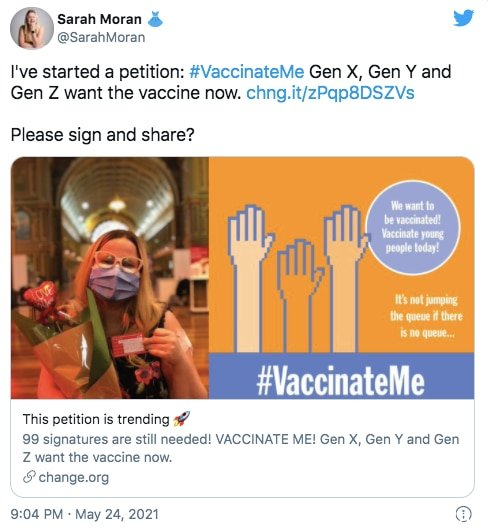Open the change.org domain link
488x530 pixels.
click(74, 478)
